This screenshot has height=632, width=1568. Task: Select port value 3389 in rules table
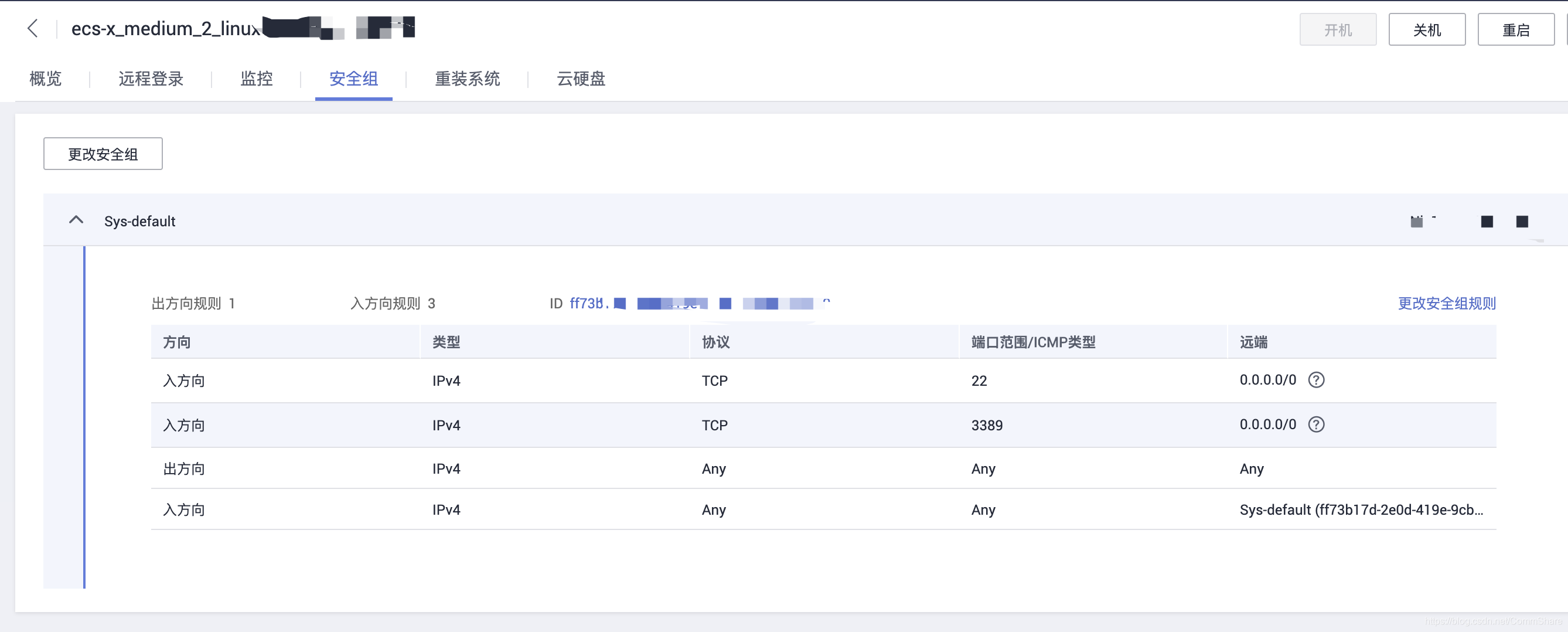click(987, 426)
